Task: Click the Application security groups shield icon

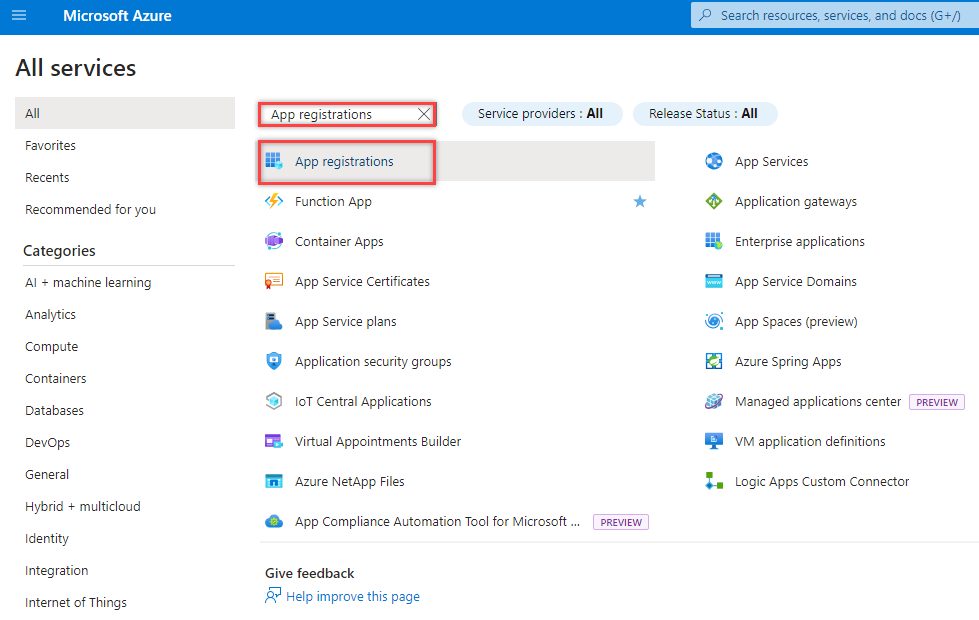Action: point(274,361)
